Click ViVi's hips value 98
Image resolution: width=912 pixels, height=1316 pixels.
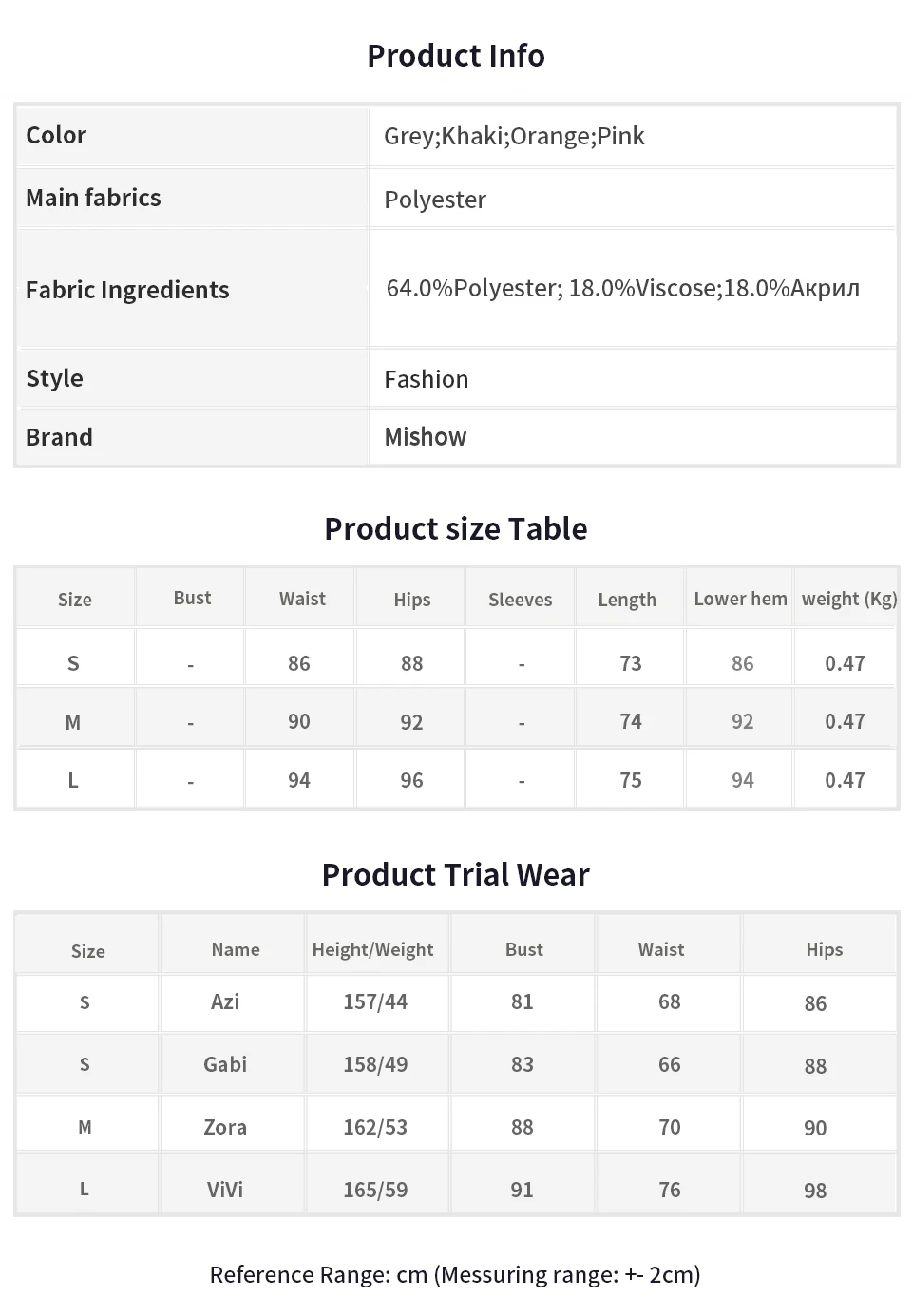[815, 1191]
